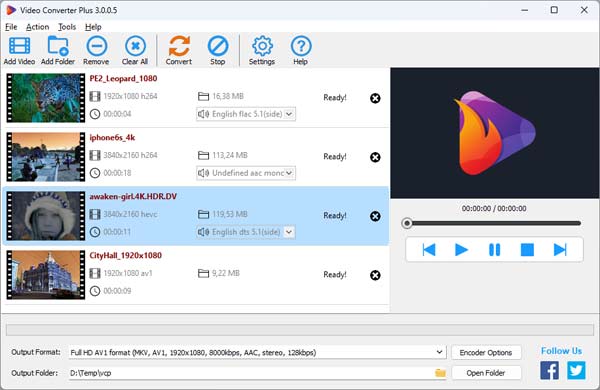
Task: Open Settings from the gear icon
Action: tap(262, 46)
